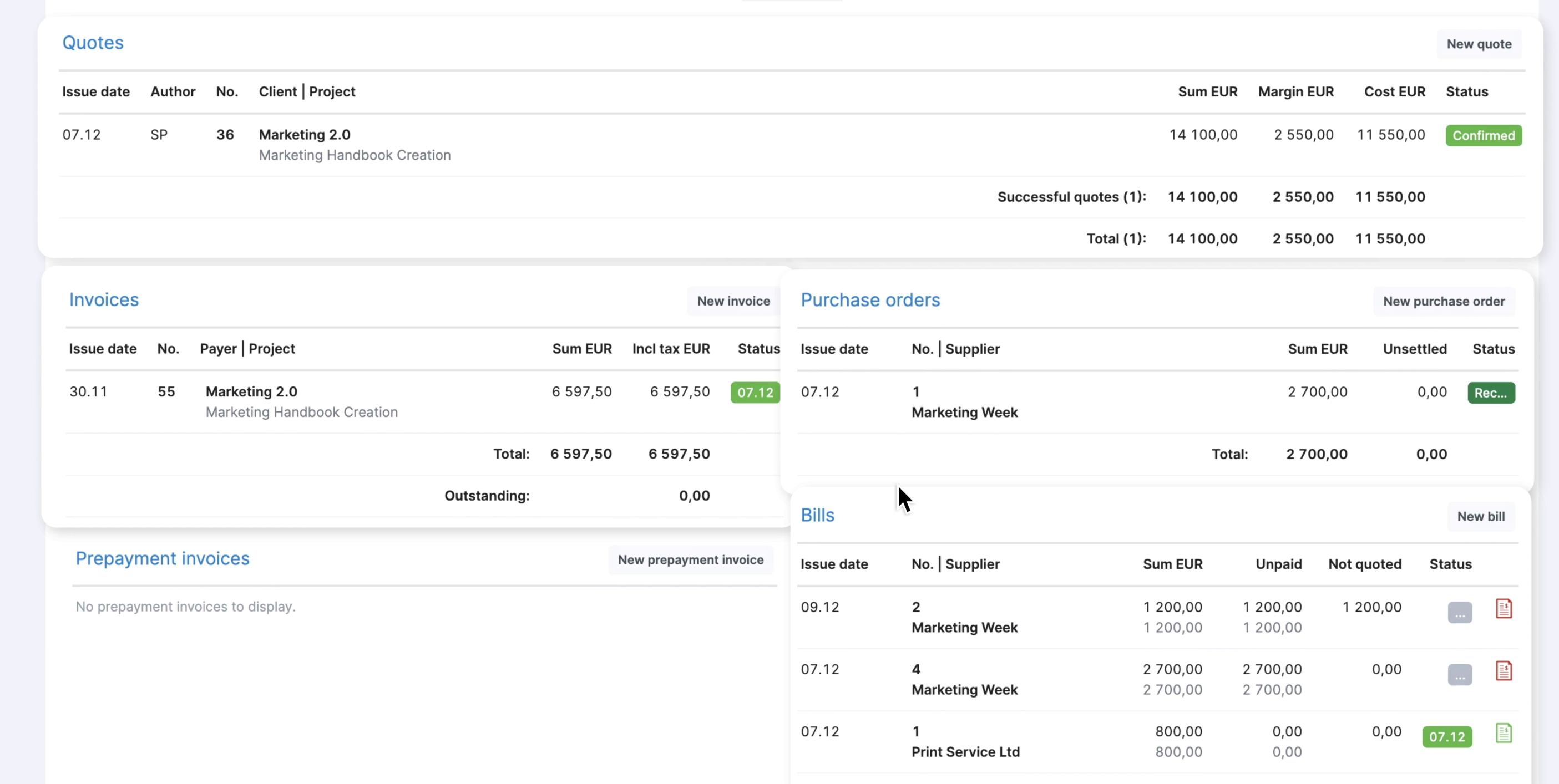
Task: Click the 07.12 paid badge on invoice 55
Action: [755, 393]
